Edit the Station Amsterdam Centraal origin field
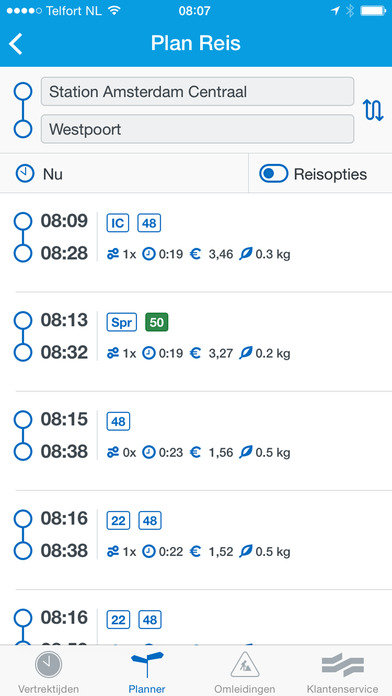 [198, 91]
